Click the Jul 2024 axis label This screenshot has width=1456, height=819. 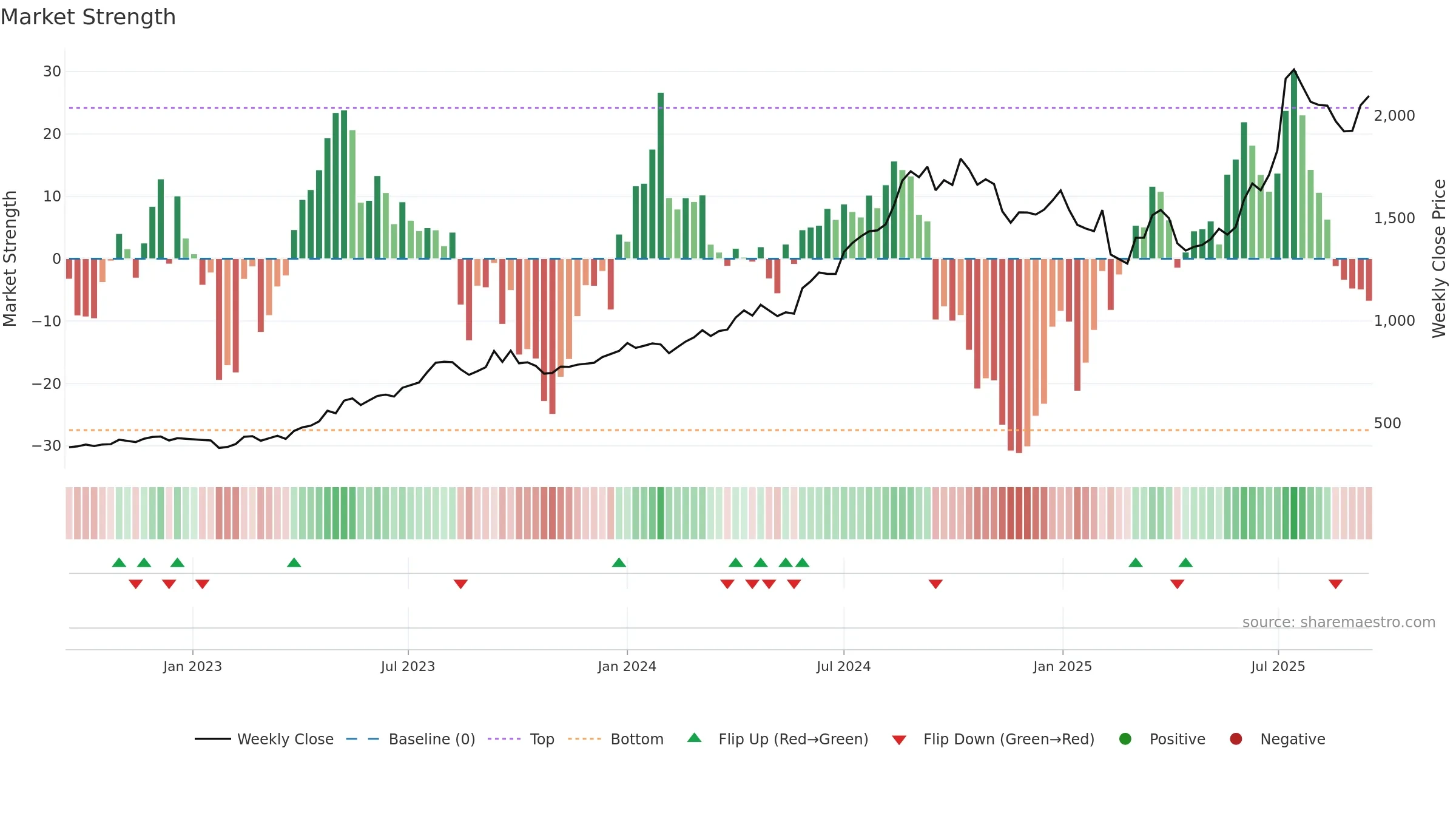tap(843, 667)
